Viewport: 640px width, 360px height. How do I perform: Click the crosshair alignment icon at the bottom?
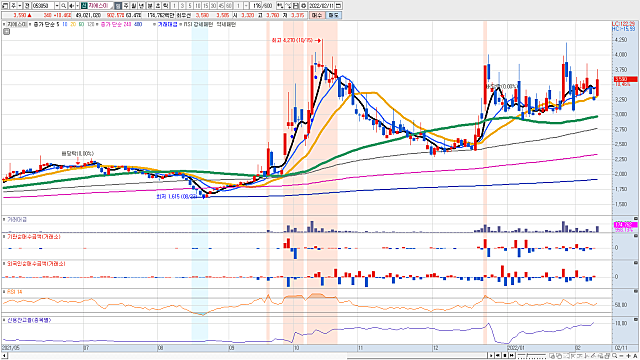click(586, 356)
